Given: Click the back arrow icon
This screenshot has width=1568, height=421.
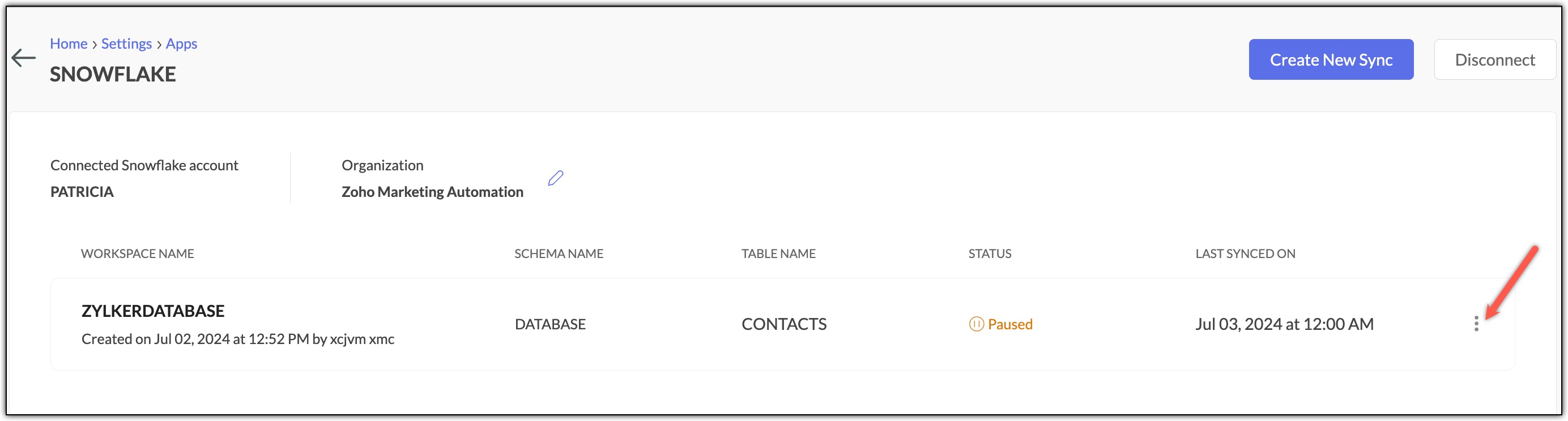Looking at the screenshot, I should [24, 58].
